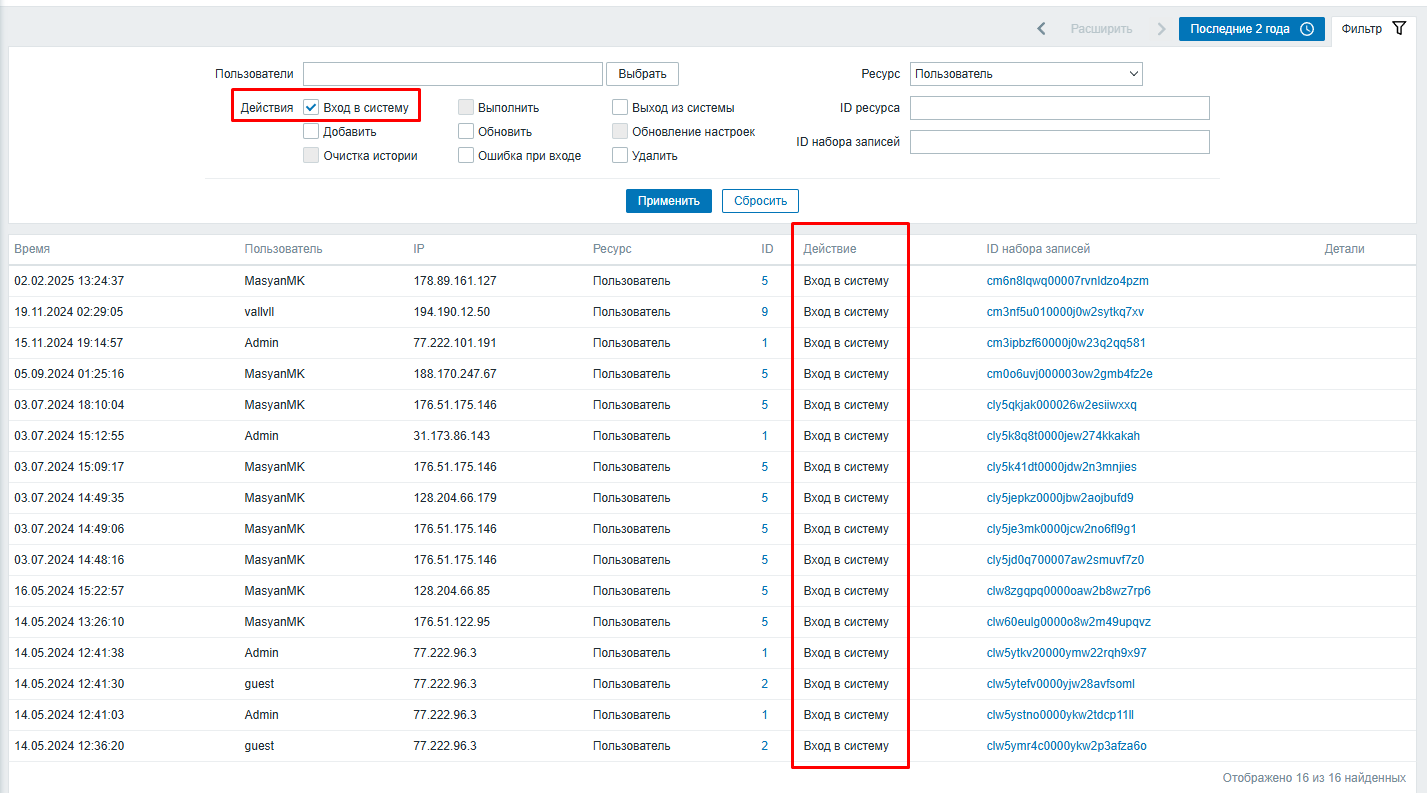Check the Удалить action checkbox

(x=620, y=155)
